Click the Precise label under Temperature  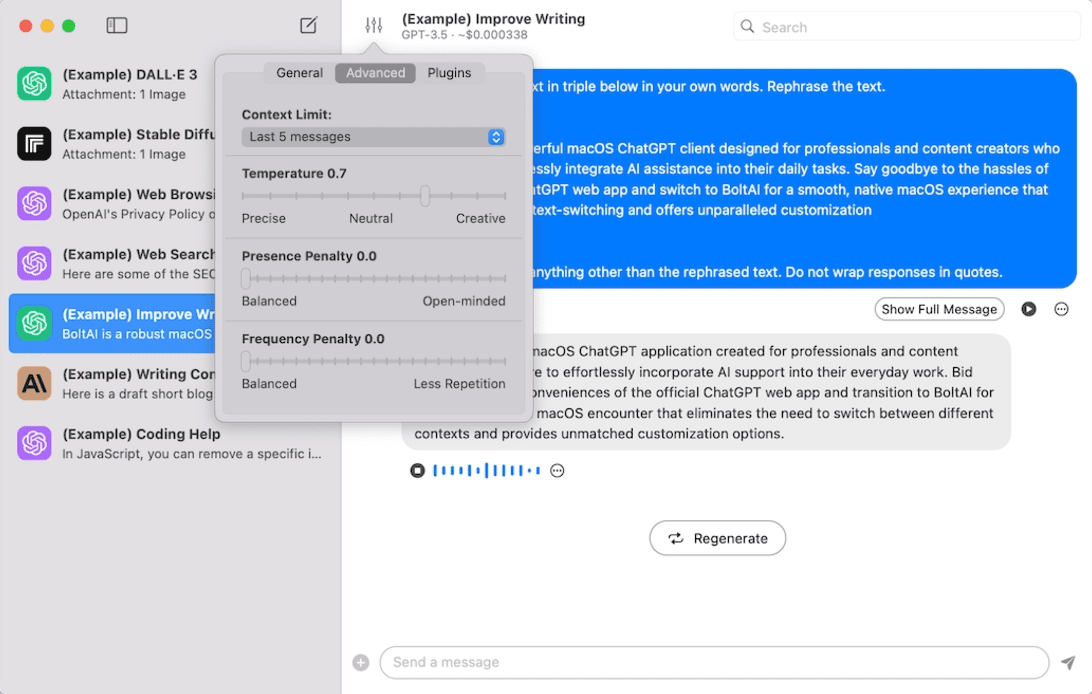coord(263,219)
